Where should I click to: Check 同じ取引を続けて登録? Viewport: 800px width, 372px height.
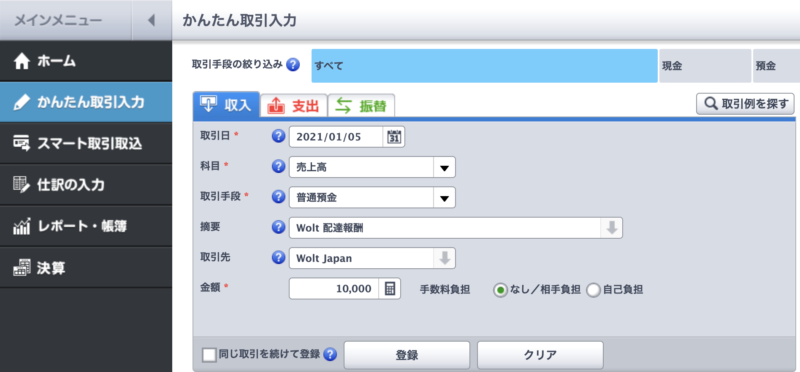[x=209, y=355]
